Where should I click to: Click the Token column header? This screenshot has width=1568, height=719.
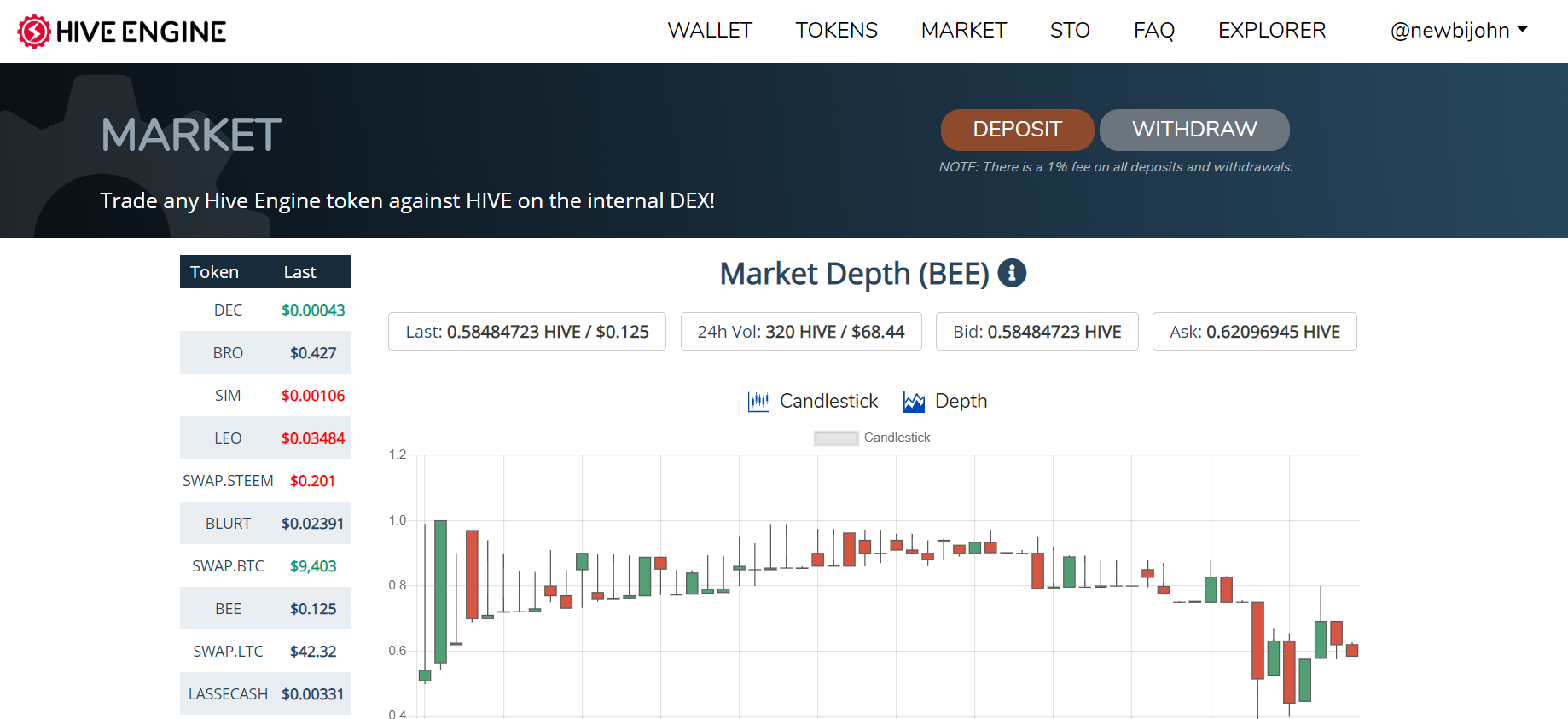pyautogui.click(x=214, y=272)
